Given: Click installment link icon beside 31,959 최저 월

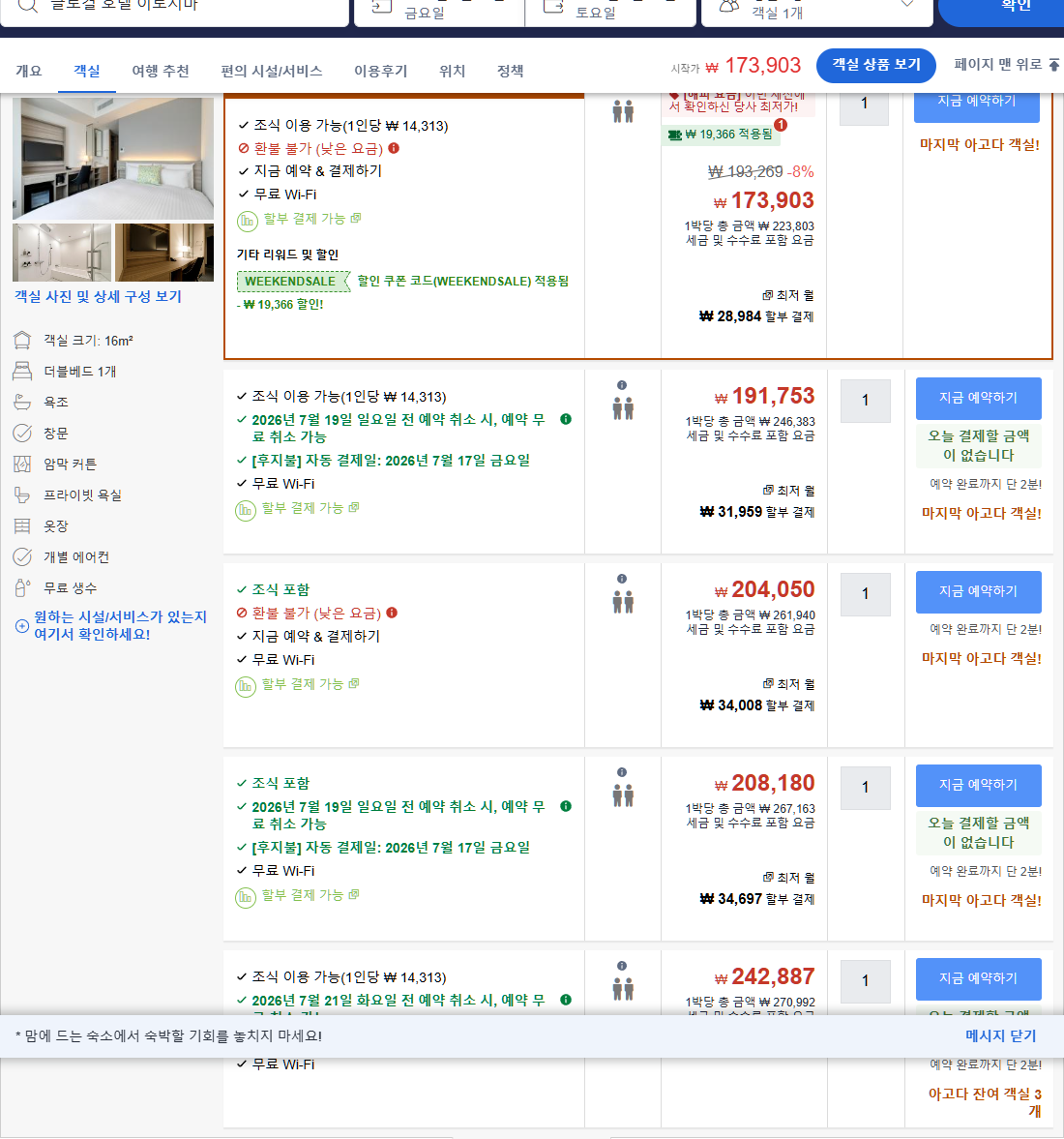Looking at the screenshot, I should (768, 491).
